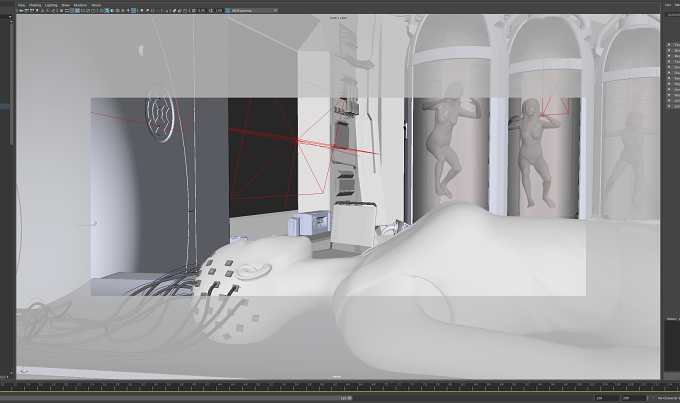The height and width of the screenshot is (403, 680).
Task: Click the range slider end handle near 115
Action: (350, 398)
